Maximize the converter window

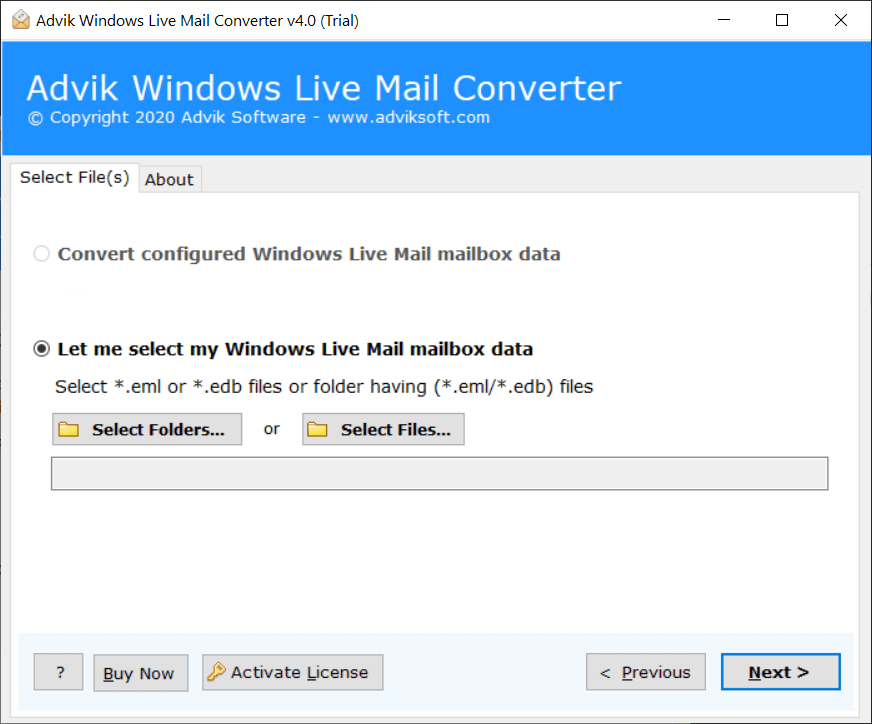pyautogui.click(x=782, y=20)
